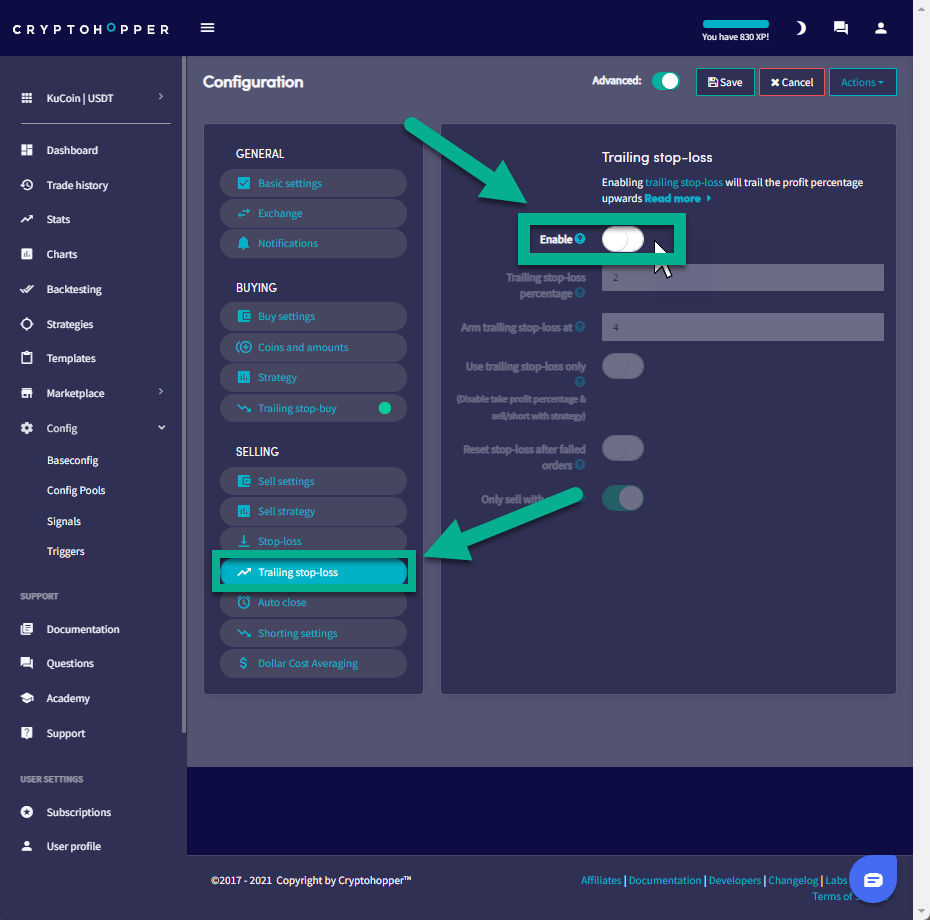Toggle the Advanced mode switch

pos(665,82)
